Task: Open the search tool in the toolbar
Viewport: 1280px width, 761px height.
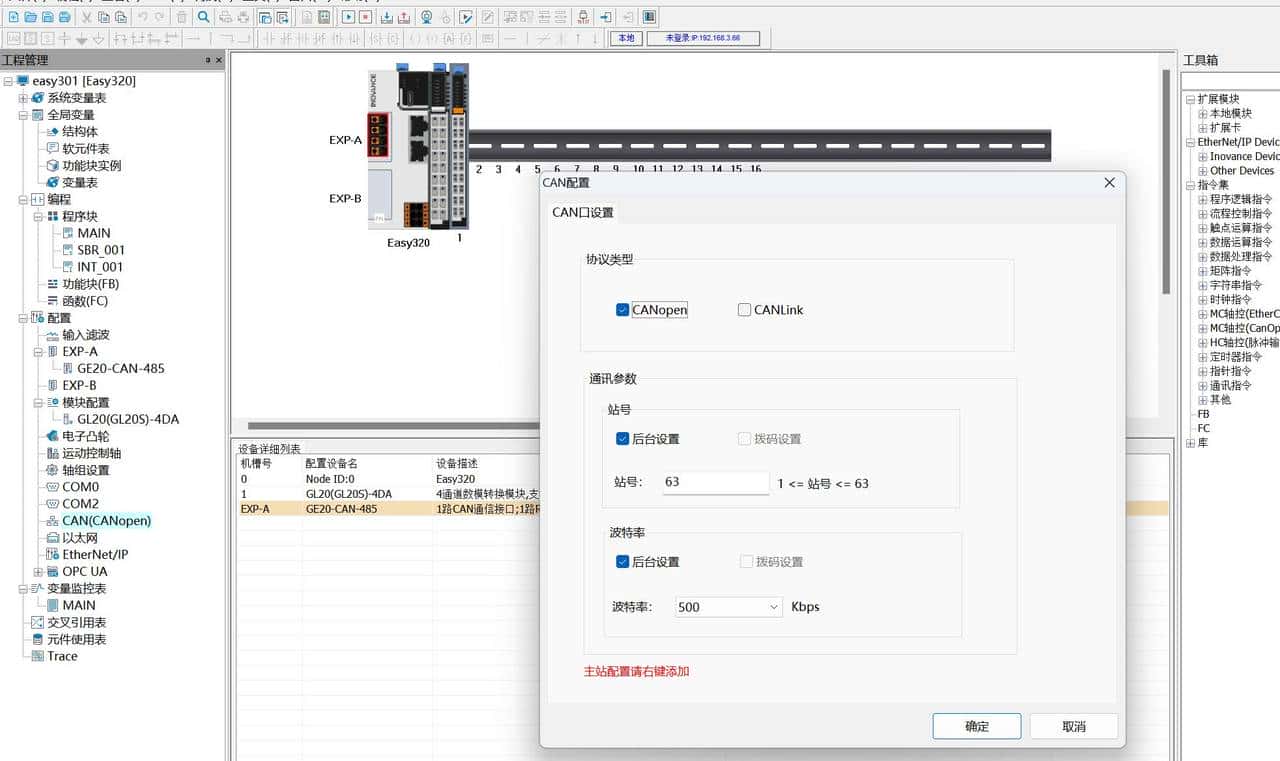Action: coord(202,17)
